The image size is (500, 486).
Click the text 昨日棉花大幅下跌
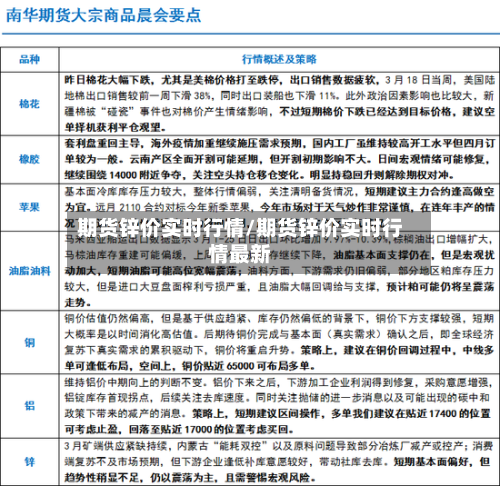pyautogui.click(x=107, y=80)
